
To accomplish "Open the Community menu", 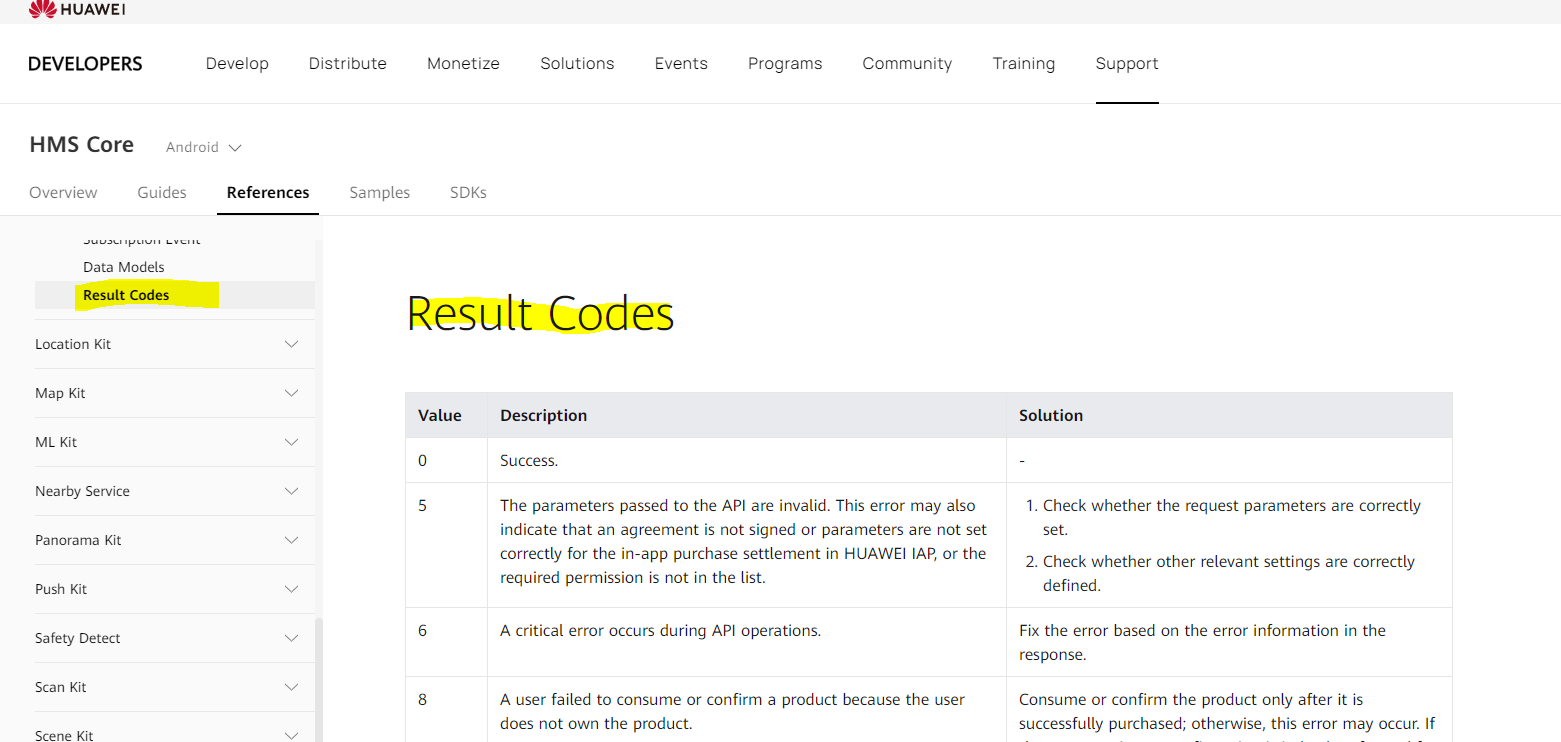I will 907,63.
